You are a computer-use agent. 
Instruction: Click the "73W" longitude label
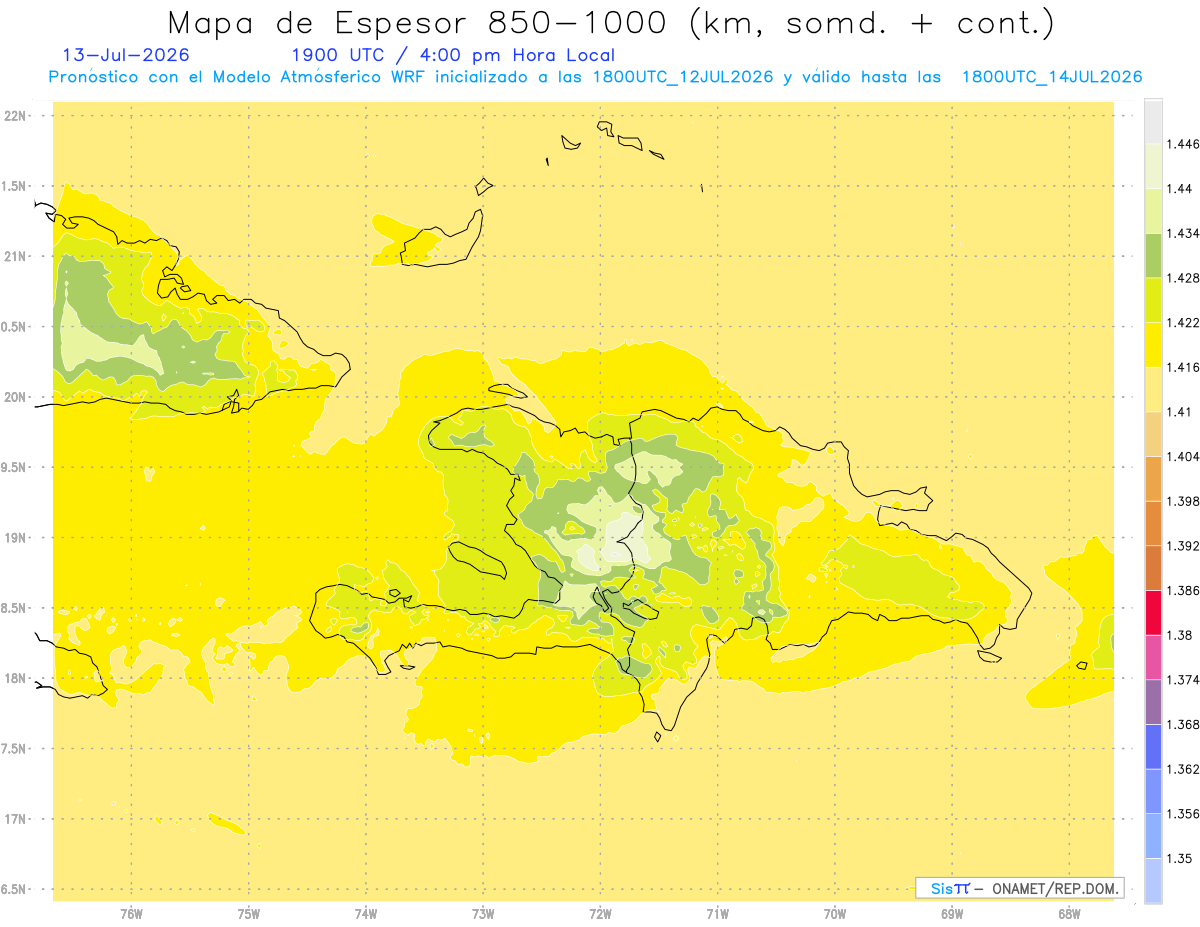483,914
